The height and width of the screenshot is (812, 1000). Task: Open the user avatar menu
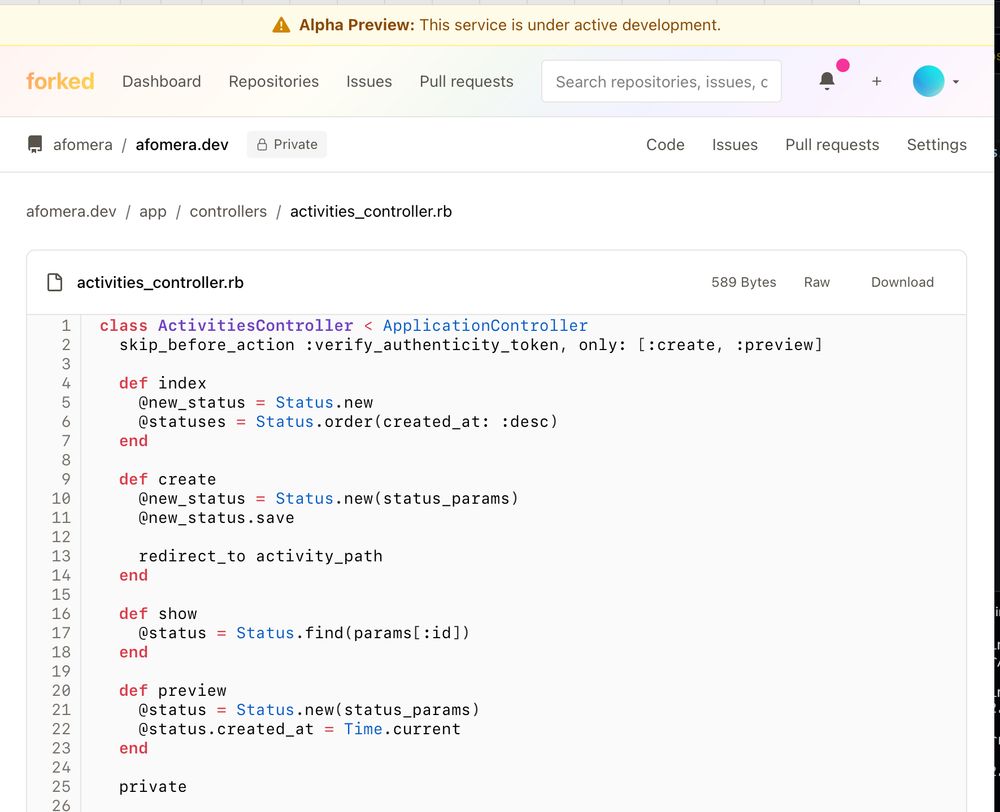pyautogui.click(x=929, y=81)
